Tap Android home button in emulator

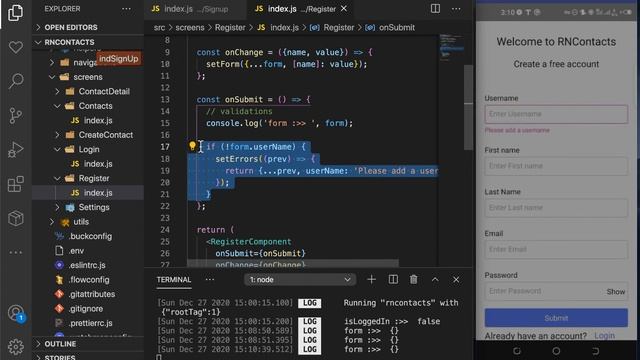coord(556,351)
